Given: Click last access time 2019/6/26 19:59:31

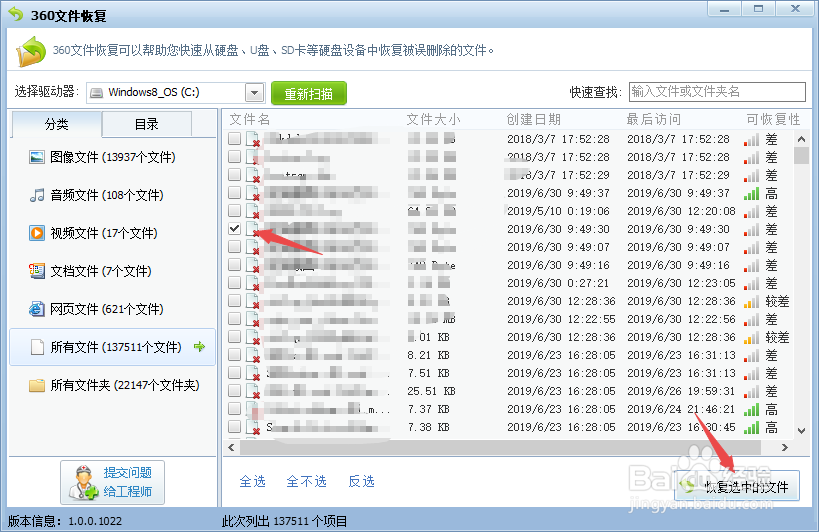Looking at the screenshot, I should click(681, 391).
